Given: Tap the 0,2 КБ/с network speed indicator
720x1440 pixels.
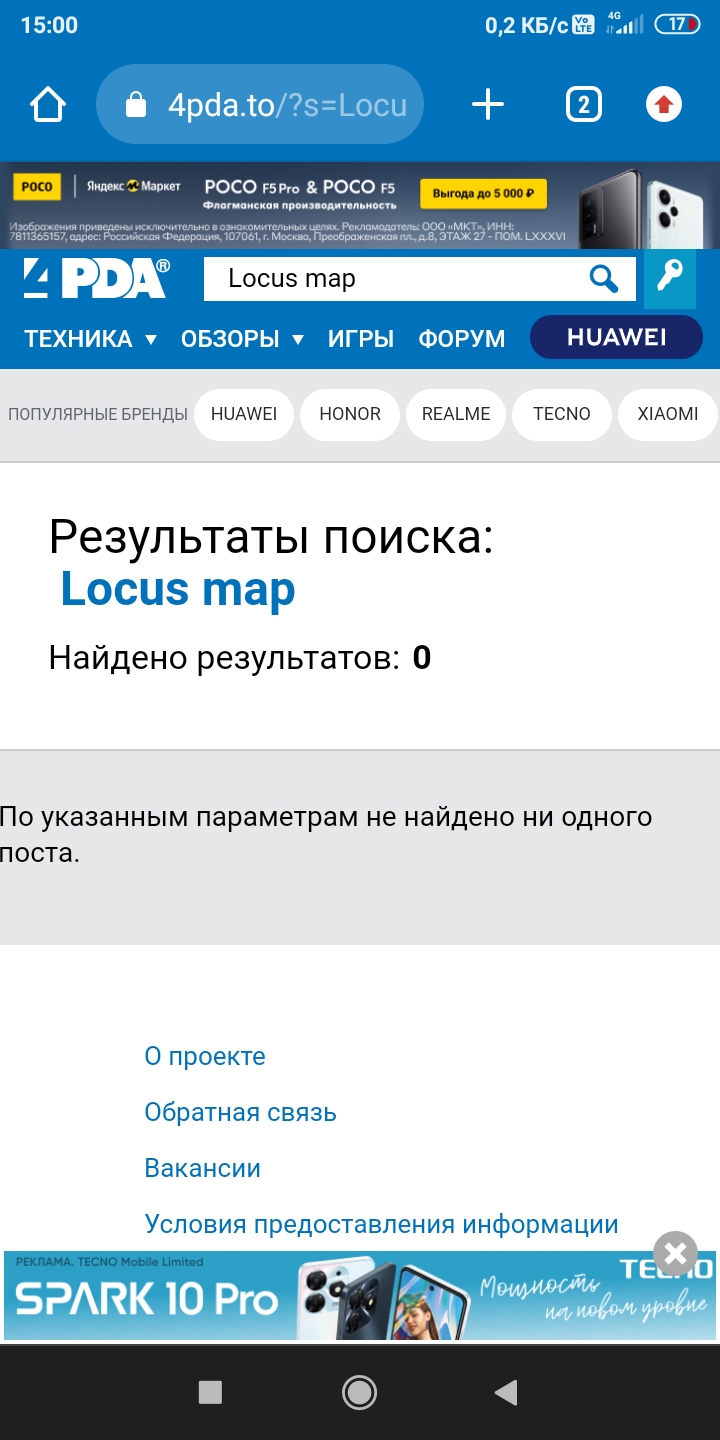Looking at the screenshot, I should click(526, 25).
